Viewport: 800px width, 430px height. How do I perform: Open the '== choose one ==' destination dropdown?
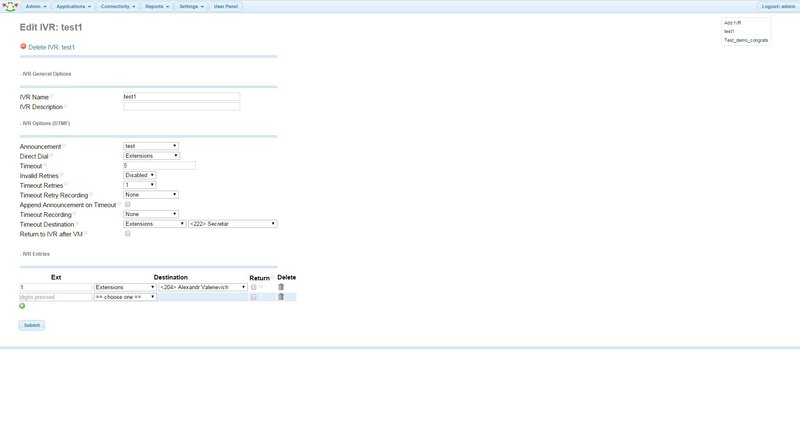pyautogui.click(x=125, y=297)
